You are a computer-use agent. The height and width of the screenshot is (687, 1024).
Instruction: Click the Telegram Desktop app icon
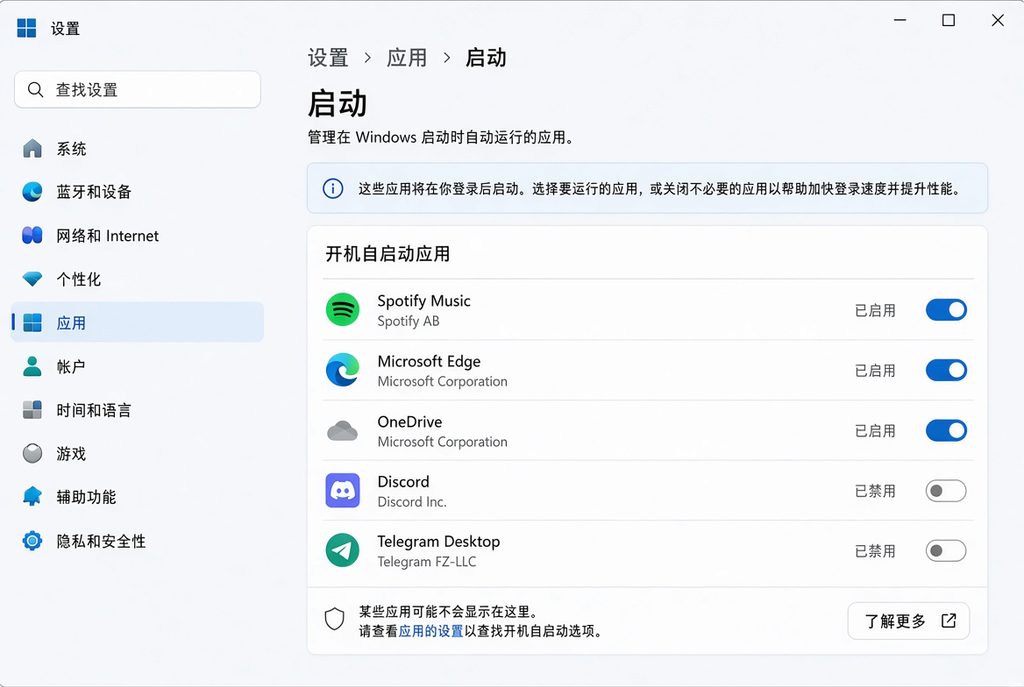[x=342, y=551]
